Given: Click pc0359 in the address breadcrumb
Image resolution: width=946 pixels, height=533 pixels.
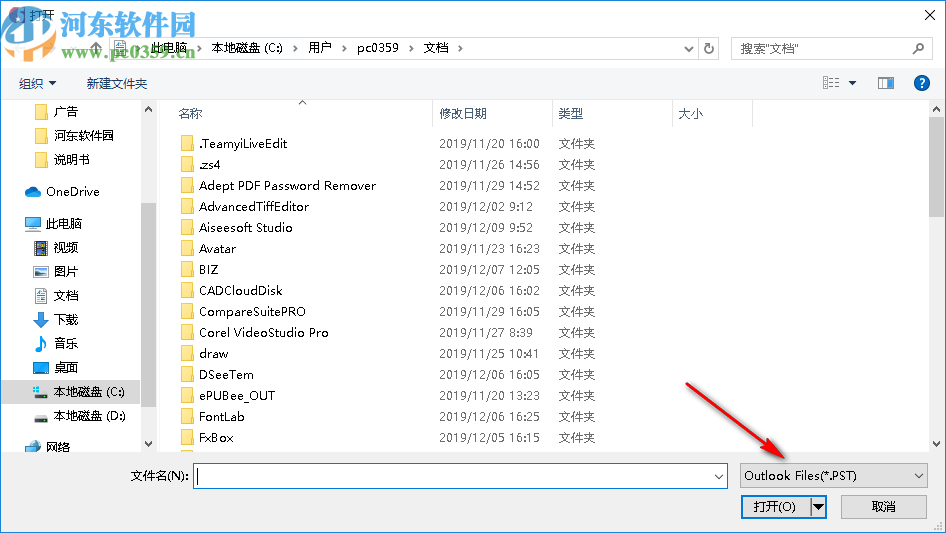Looking at the screenshot, I should tap(378, 48).
